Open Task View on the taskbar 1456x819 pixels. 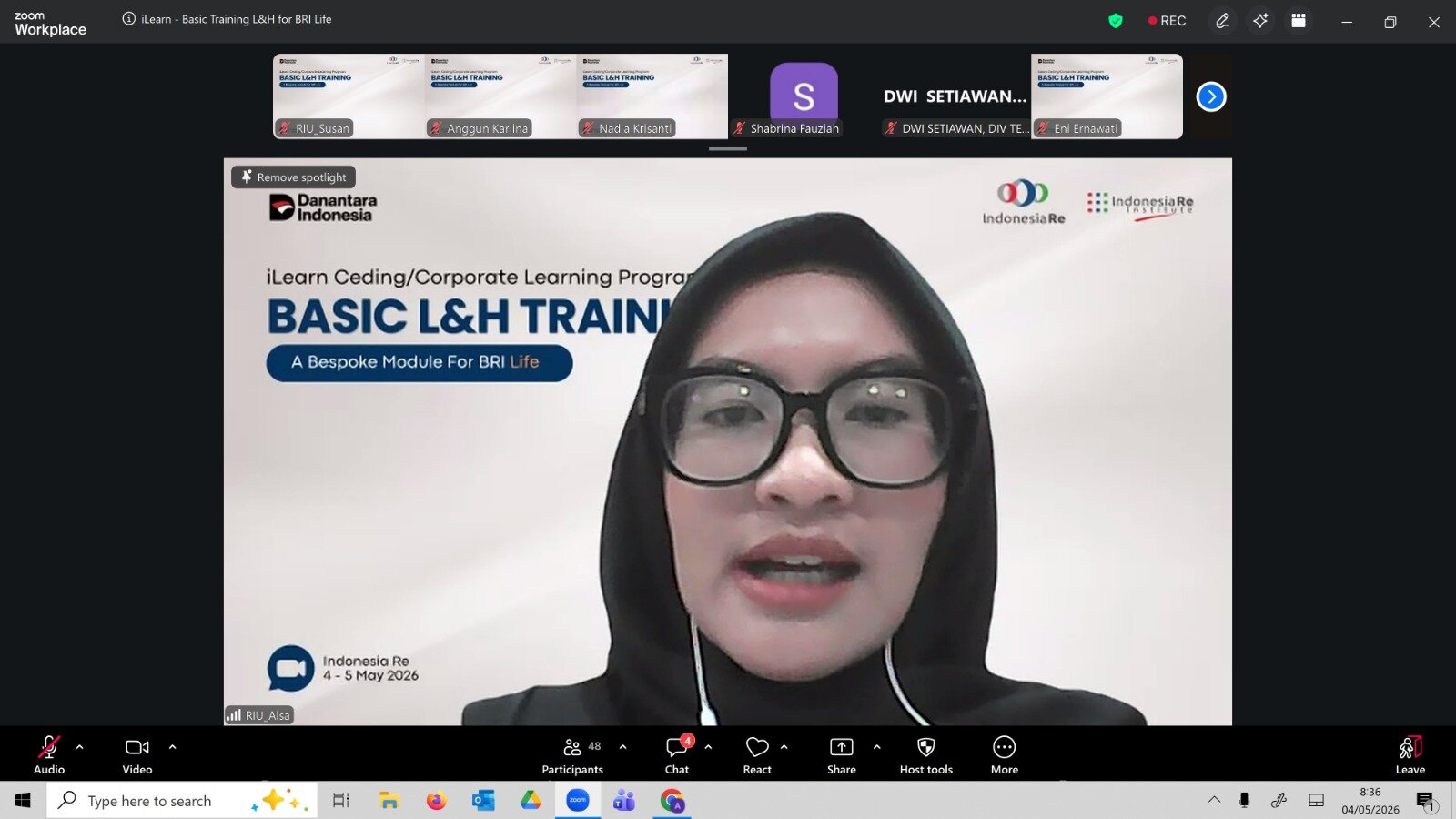tap(341, 800)
